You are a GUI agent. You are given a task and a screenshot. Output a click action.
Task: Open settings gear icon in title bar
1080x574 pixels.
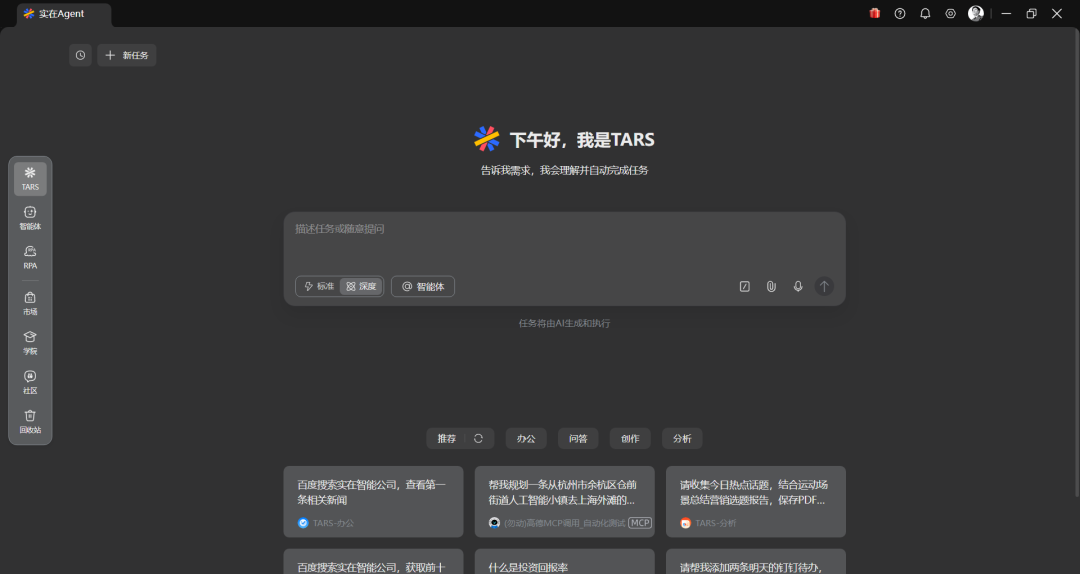(951, 13)
